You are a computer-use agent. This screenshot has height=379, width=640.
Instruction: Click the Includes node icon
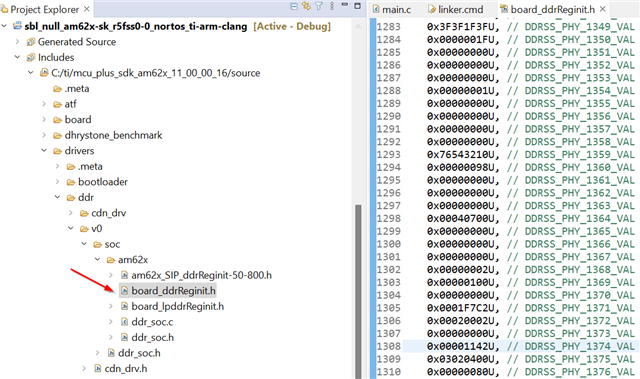pos(31,57)
